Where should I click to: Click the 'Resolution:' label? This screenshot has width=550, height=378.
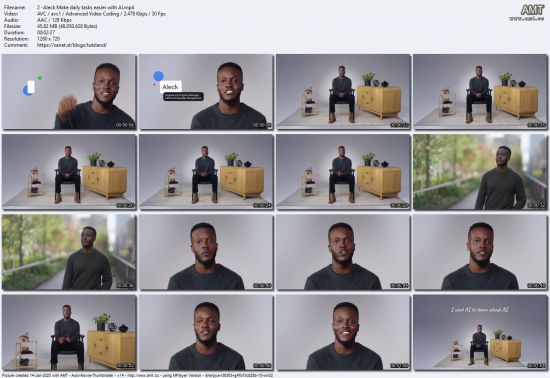click(16, 39)
